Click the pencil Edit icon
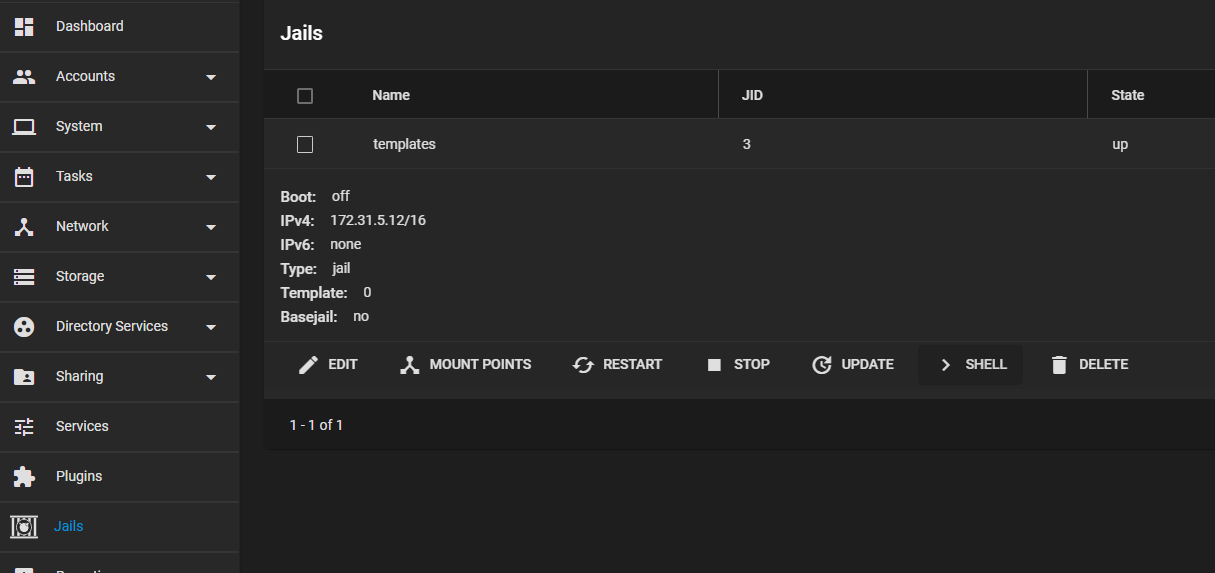Screen dimensions: 1215x573 (309, 365)
